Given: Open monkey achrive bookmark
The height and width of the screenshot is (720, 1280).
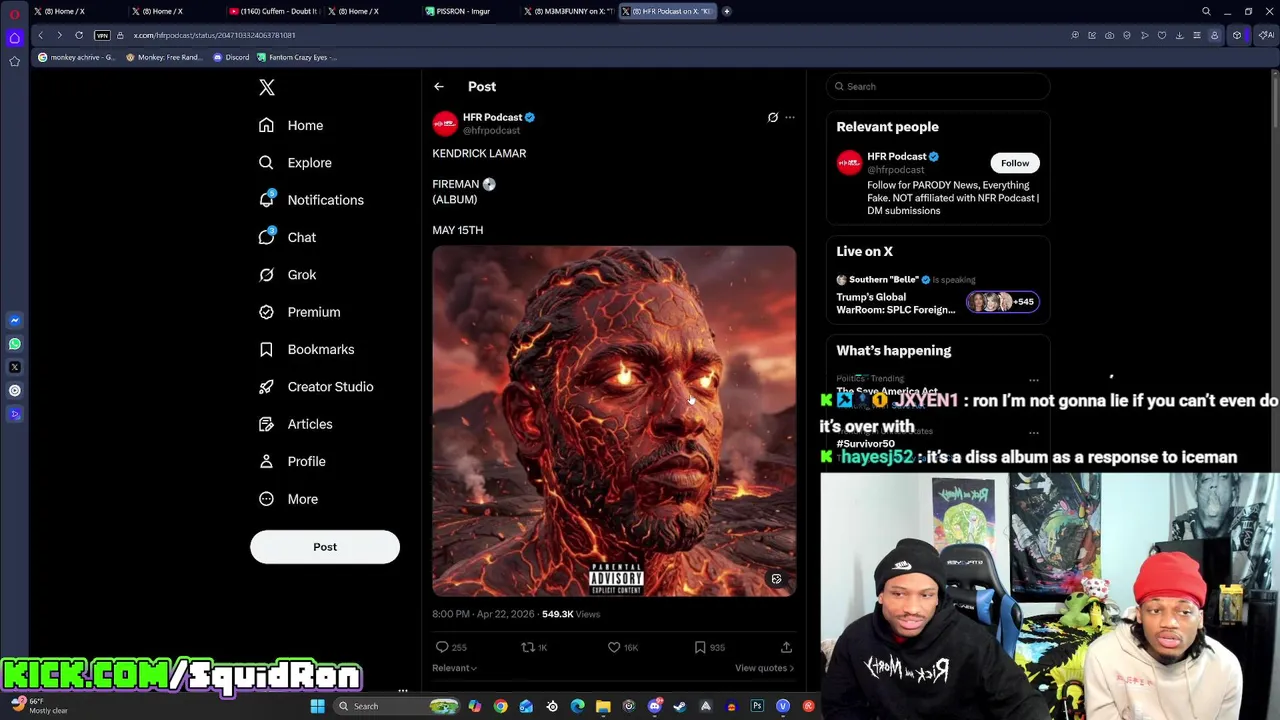Looking at the screenshot, I should (75, 57).
